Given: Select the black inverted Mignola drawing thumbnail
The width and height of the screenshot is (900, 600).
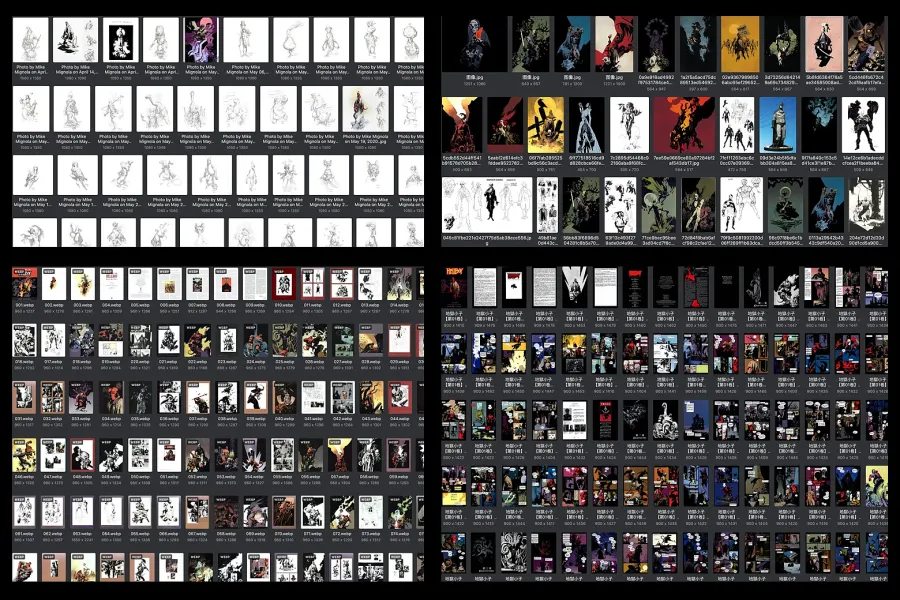Looking at the screenshot, I should [119, 40].
